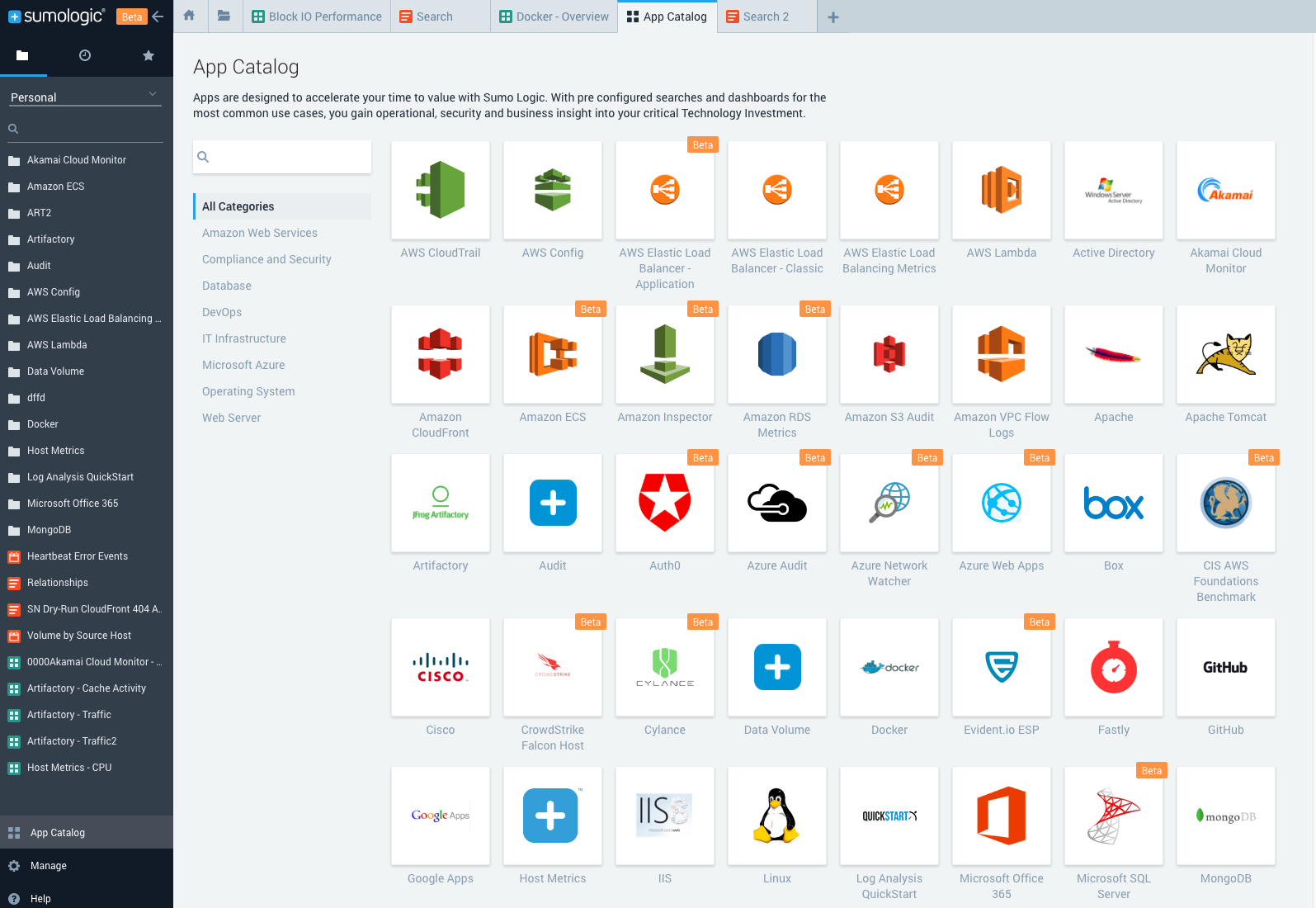
Task: Open the JFrog Artifactory app tile
Action: [441, 503]
